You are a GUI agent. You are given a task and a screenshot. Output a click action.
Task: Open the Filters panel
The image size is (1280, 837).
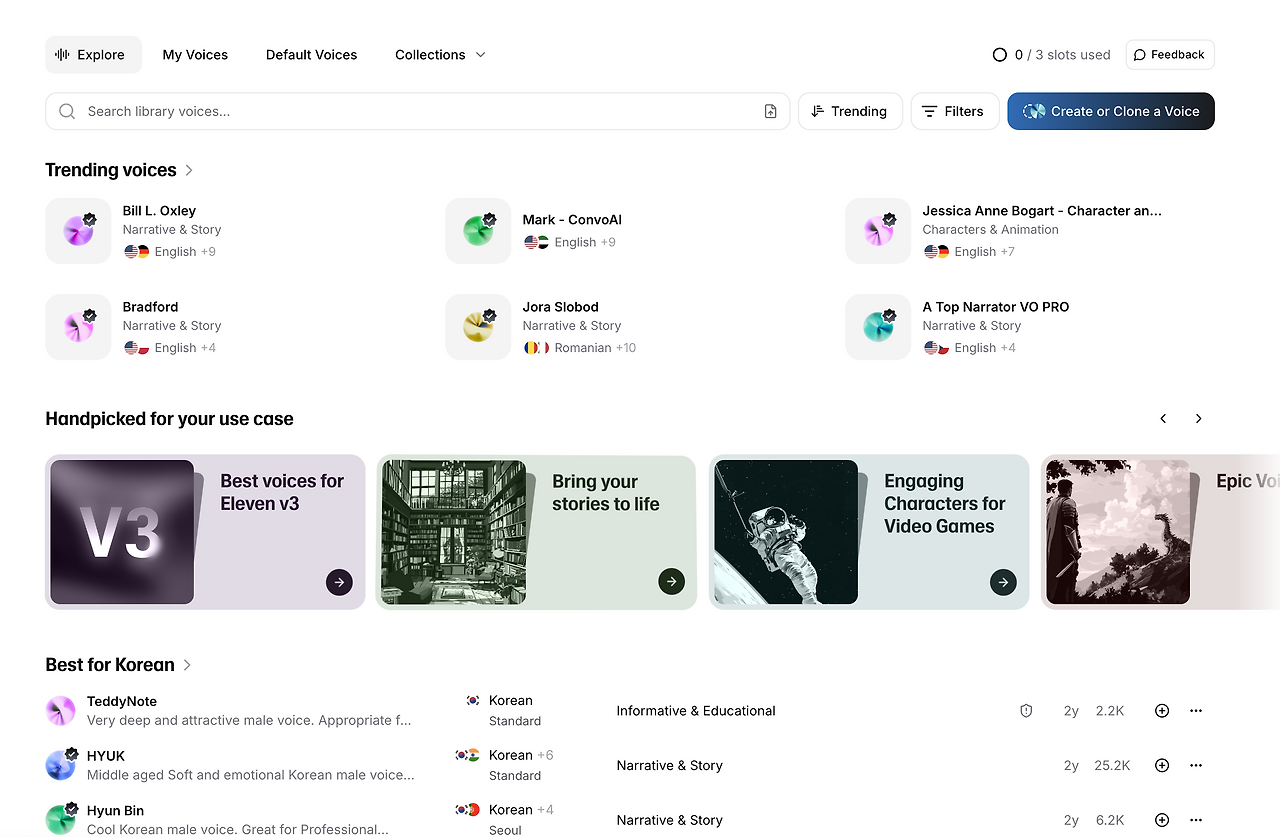954,112
